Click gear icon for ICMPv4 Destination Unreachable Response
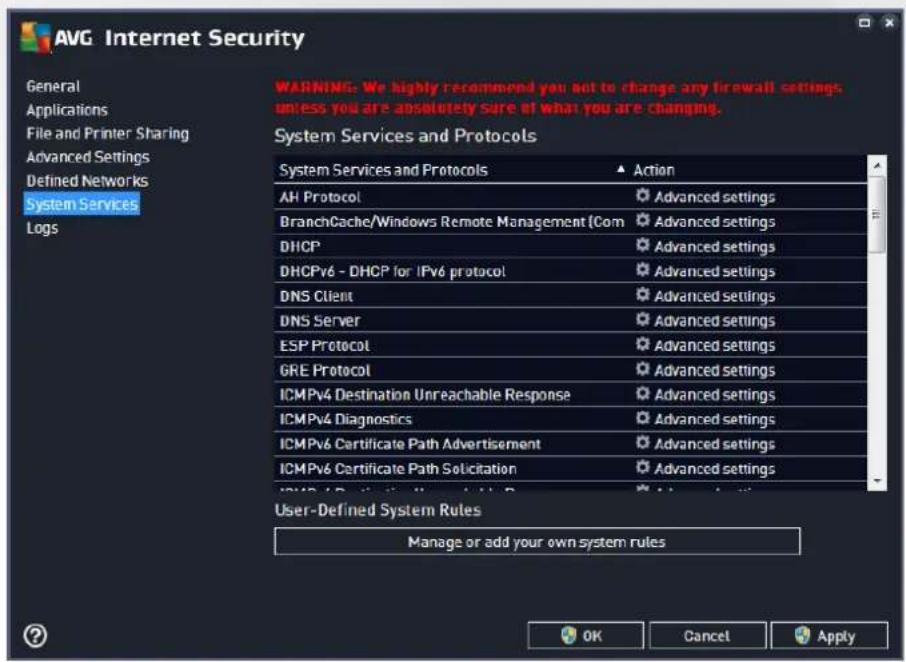The height and width of the screenshot is (662, 906). pyautogui.click(x=643, y=393)
